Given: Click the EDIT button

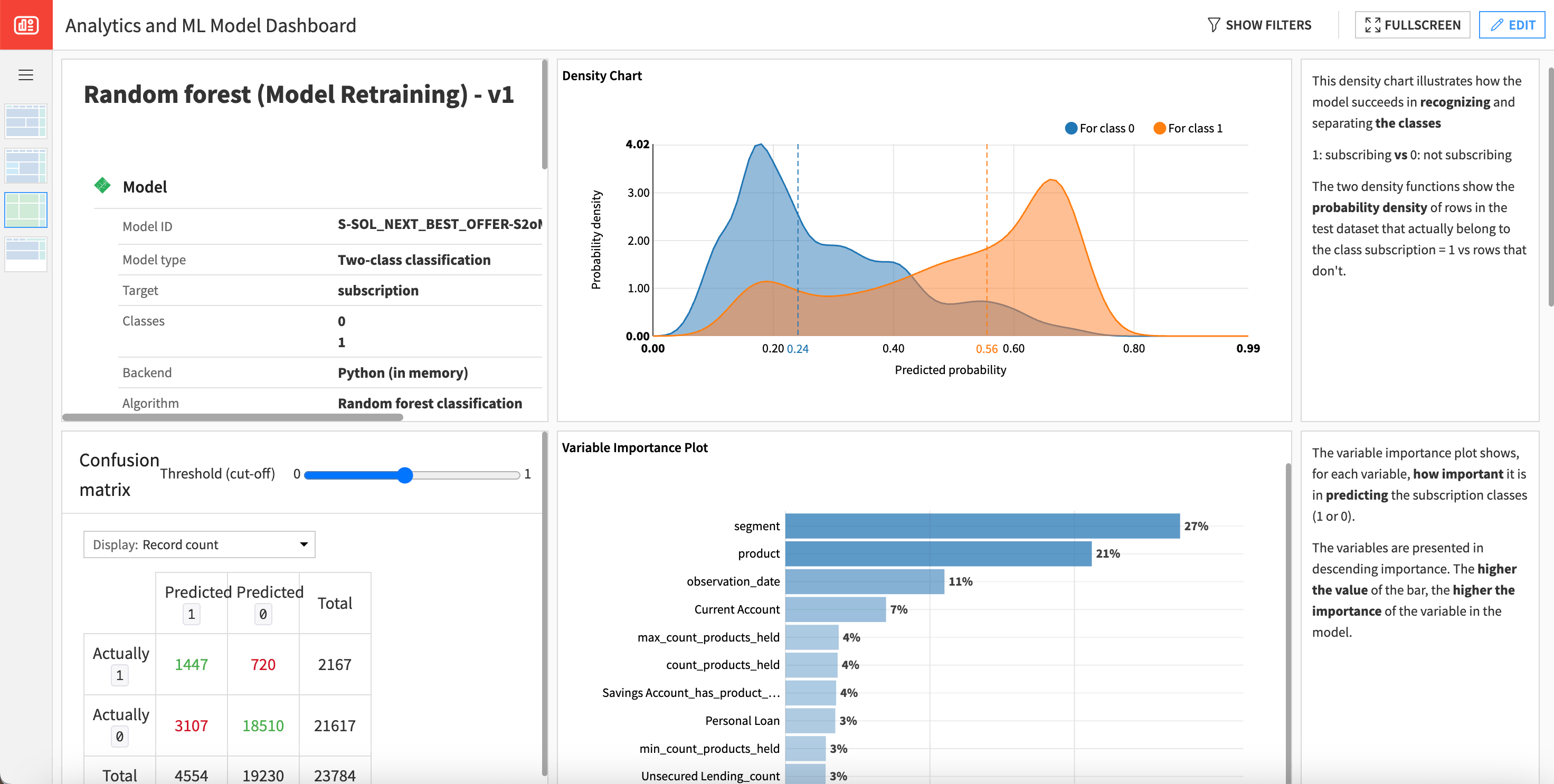Looking at the screenshot, I should [1512, 25].
